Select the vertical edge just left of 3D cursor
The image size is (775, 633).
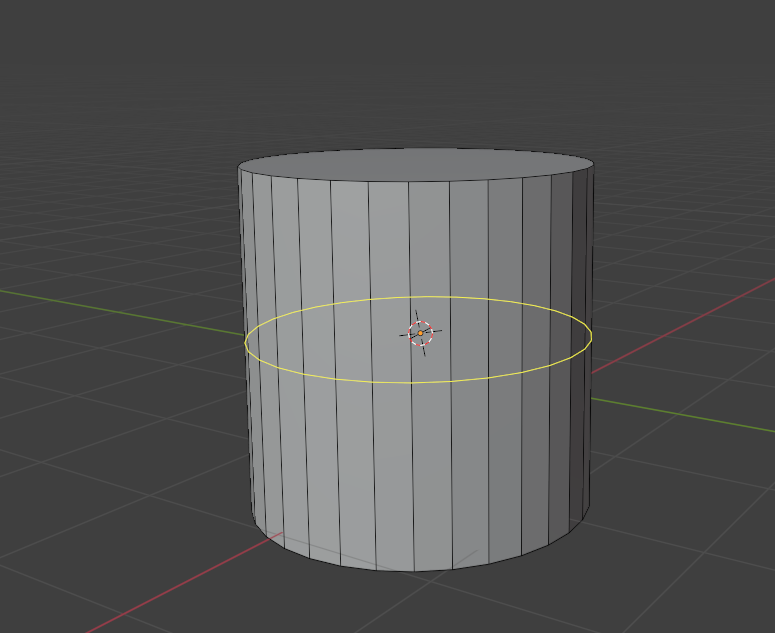pos(411,376)
